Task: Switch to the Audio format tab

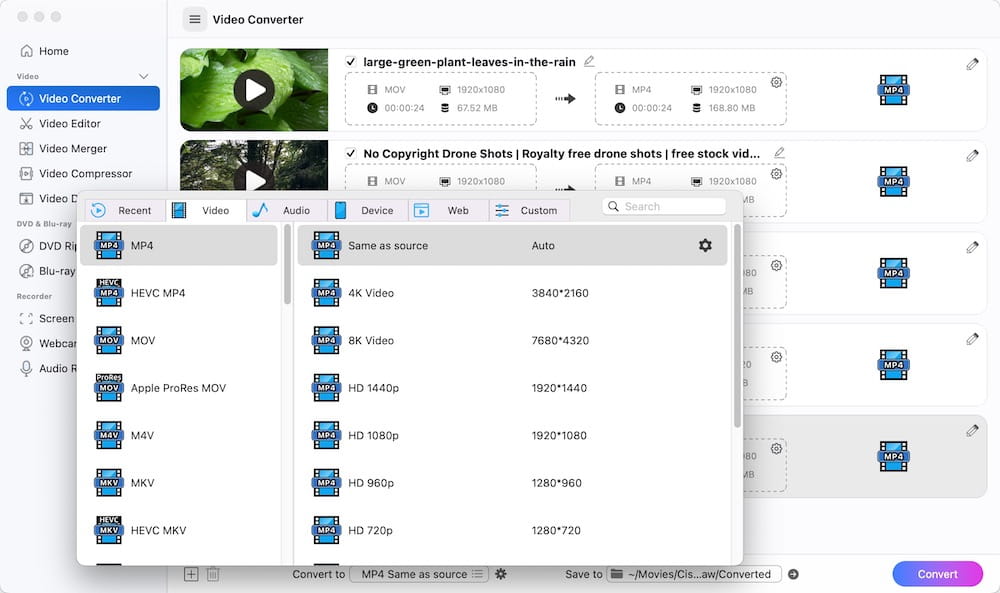Action: 287,210
